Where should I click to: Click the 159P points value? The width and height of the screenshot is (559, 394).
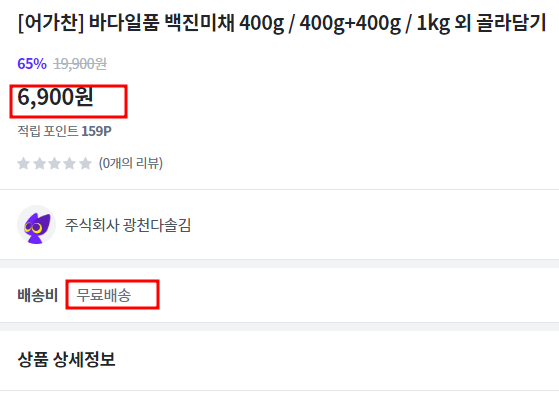[x=96, y=131]
